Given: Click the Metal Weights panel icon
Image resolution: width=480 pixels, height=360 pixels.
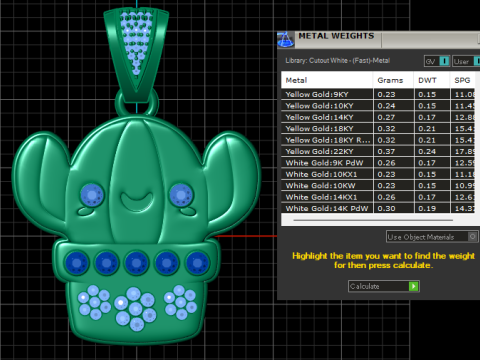Looking at the screenshot, I should click(286, 40).
